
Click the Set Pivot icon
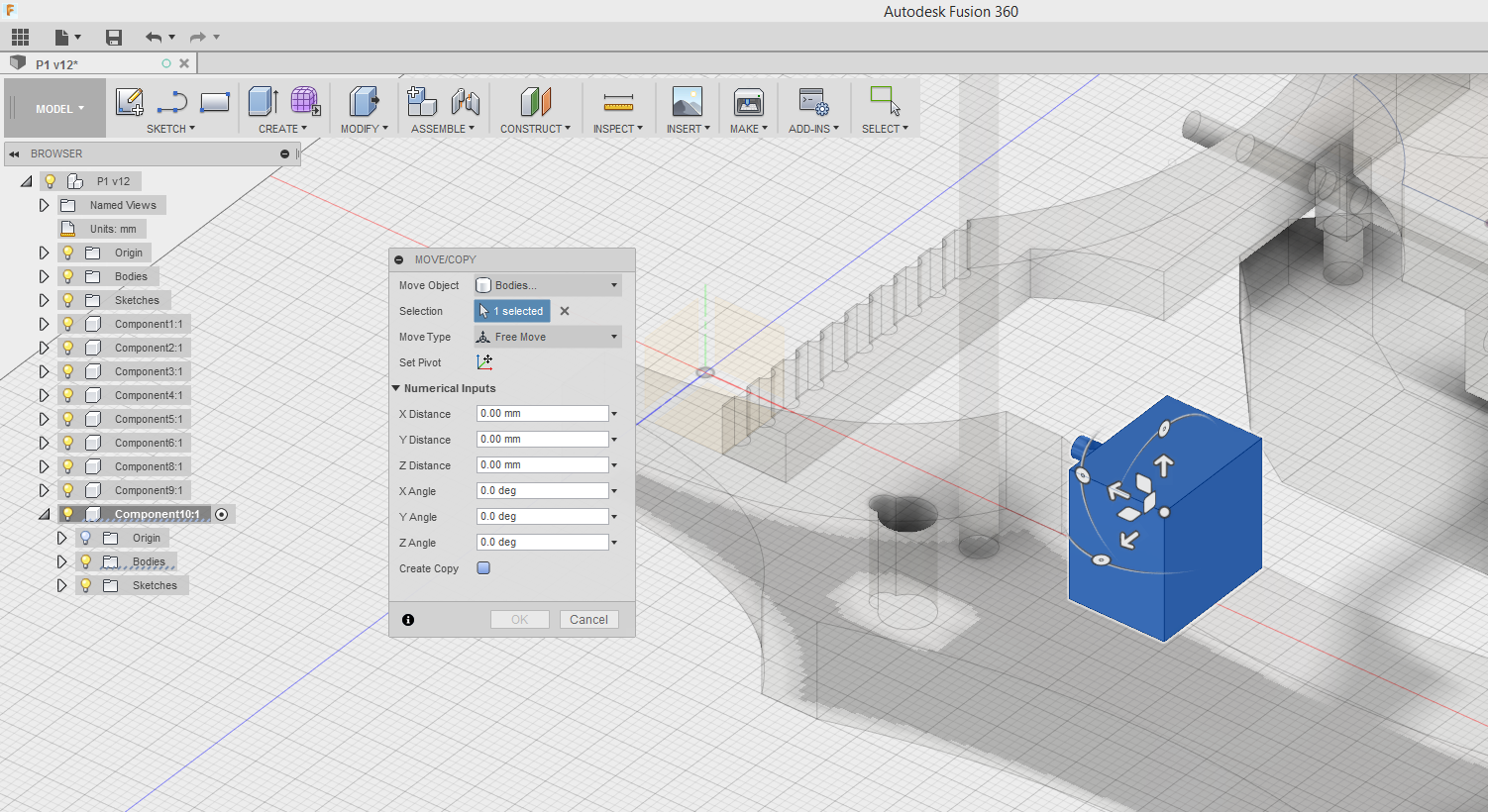pos(484,362)
